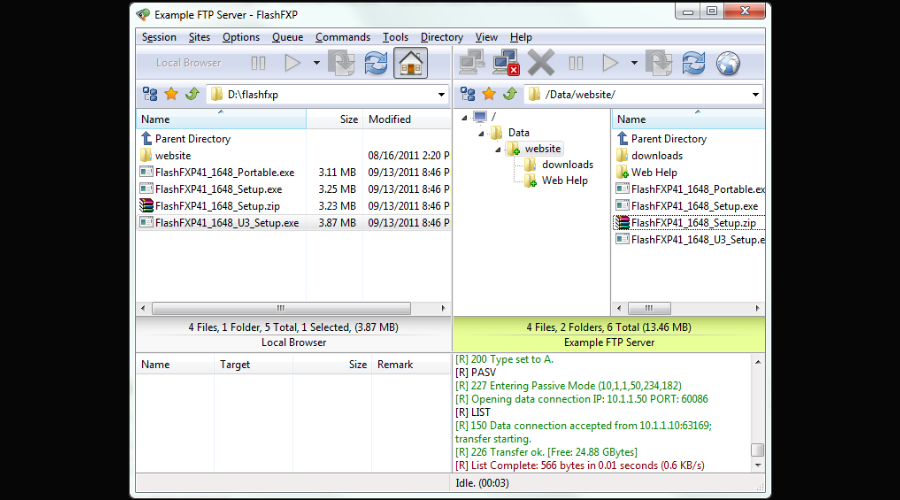
Task: Sort local files by Size column
Action: point(335,119)
